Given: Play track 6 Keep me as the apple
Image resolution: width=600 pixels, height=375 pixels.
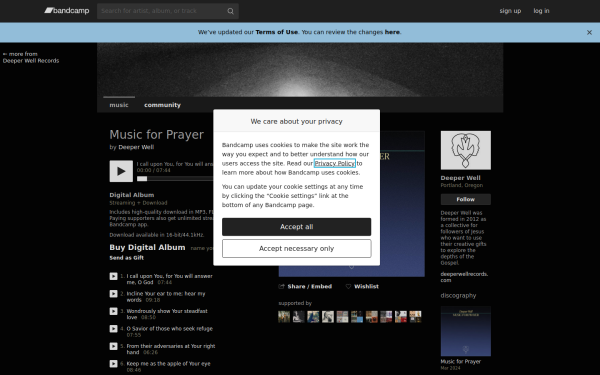Looking at the screenshot, I should [x=113, y=364].
